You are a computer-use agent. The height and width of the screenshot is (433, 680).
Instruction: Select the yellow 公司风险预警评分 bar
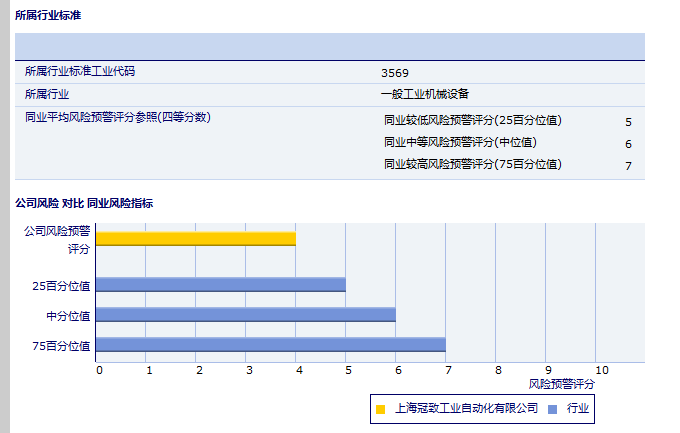[196, 238]
